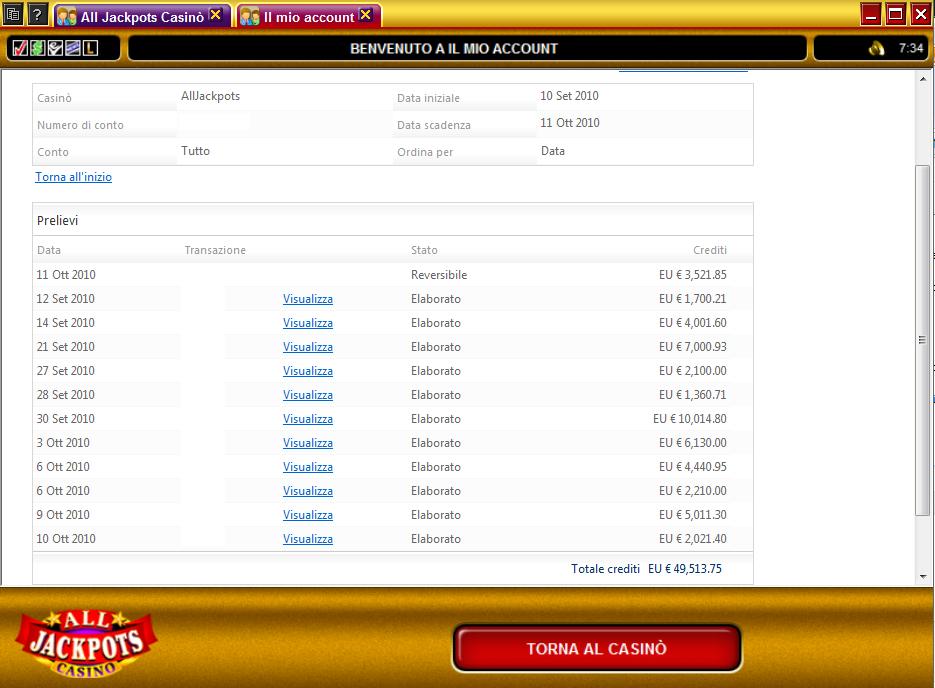The height and width of the screenshot is (688, 935).
Task: Click the All Jackpots Casino logo
Action: (86, 643)
